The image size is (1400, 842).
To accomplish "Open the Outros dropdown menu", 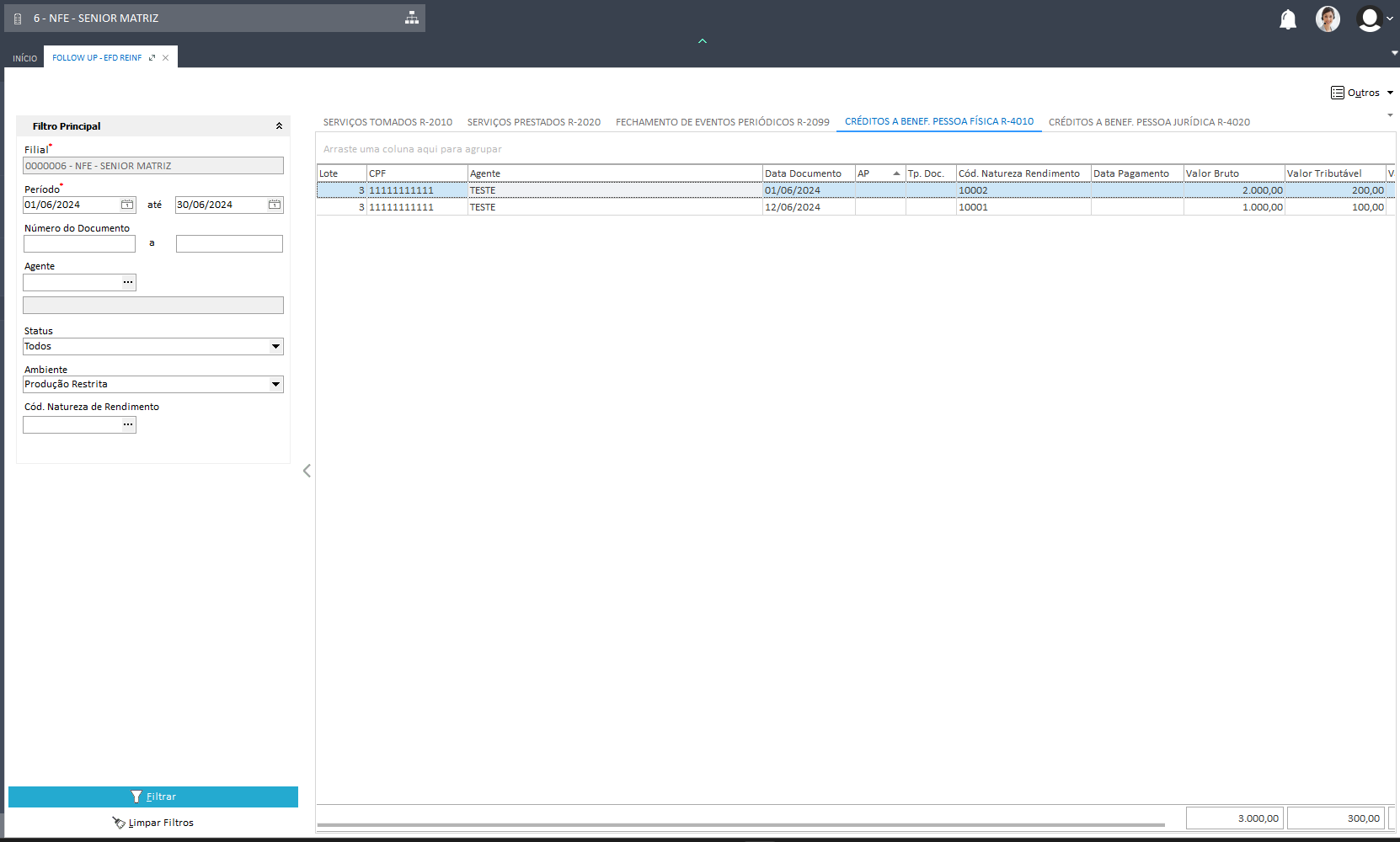I will pos(1362,93).
